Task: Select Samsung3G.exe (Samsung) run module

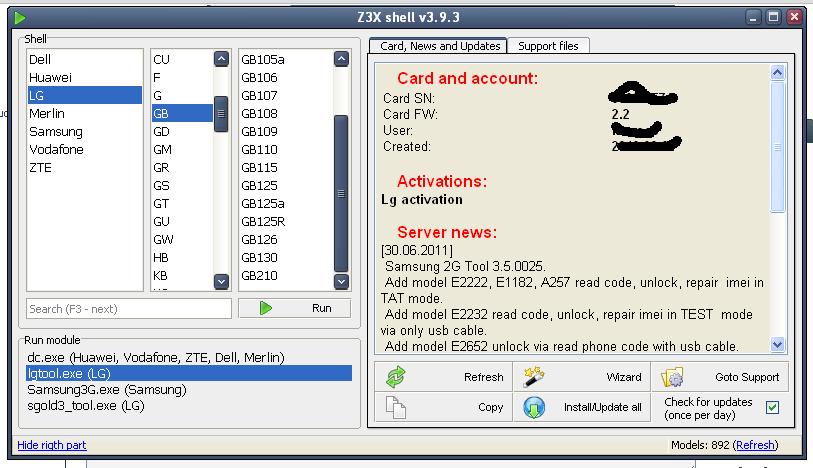Action: 189,390
